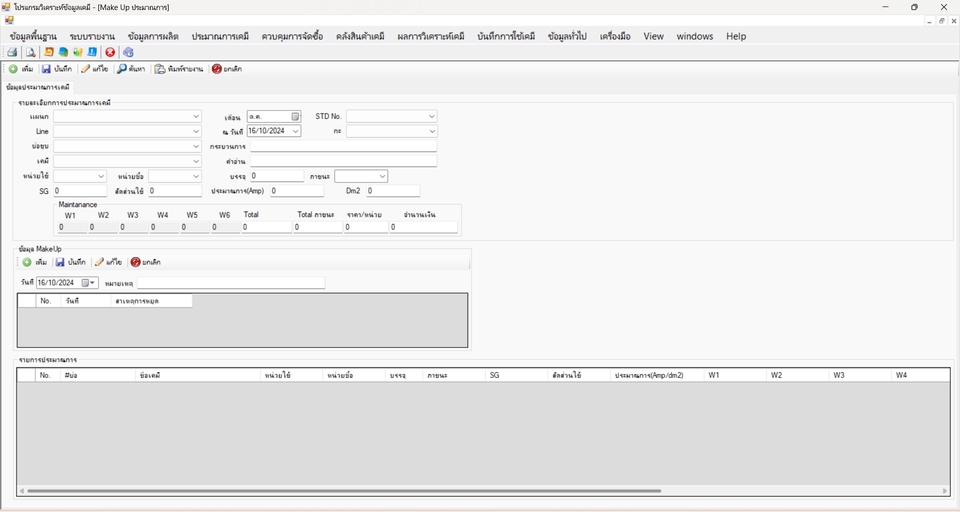This screenshot has height=512, width=960.
Task: Expand the เคมี dropdown
Action: 196,161
